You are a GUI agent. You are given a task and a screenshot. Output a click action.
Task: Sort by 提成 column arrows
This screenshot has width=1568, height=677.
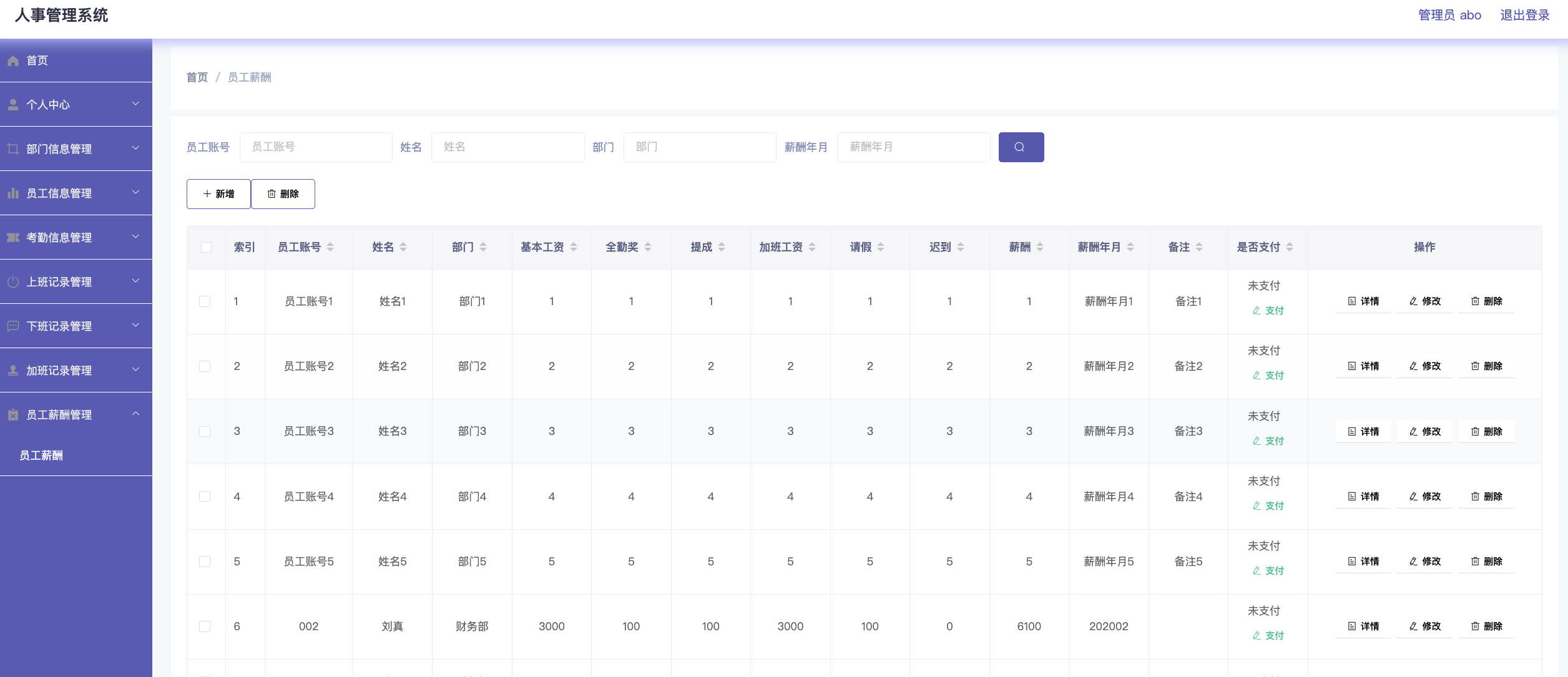tap(722, 247)
